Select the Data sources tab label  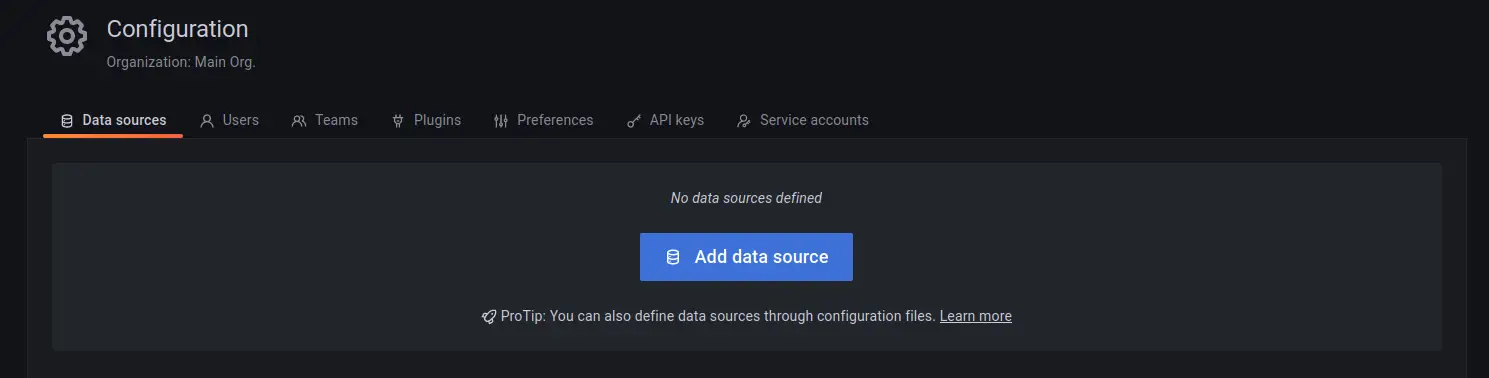124,120
